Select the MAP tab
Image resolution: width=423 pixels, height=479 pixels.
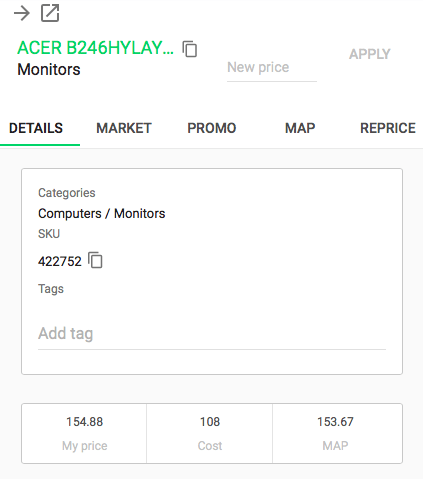(x=300, y=128)
